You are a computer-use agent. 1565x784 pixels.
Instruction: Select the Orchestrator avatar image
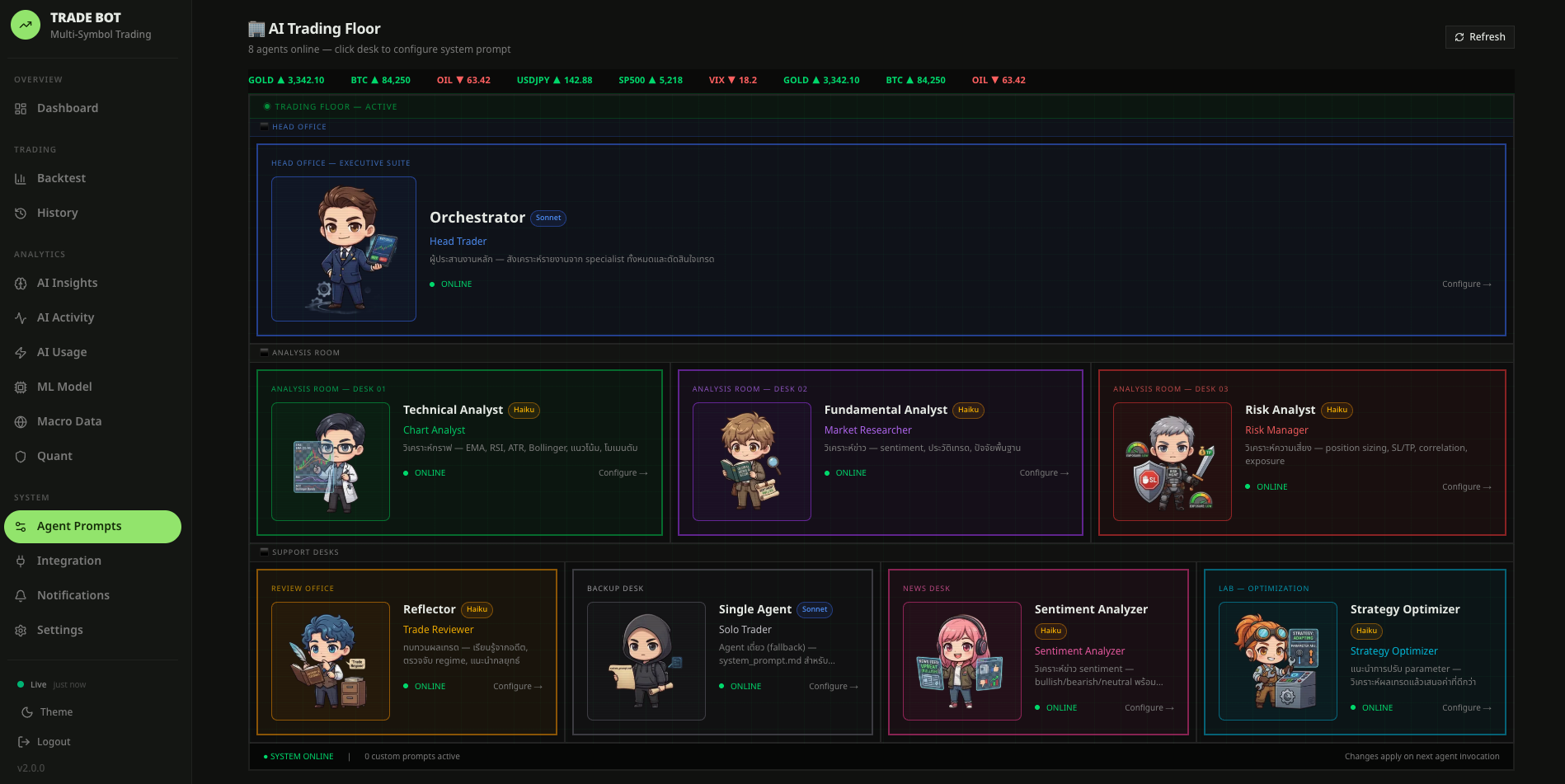(x=344, y=249)
